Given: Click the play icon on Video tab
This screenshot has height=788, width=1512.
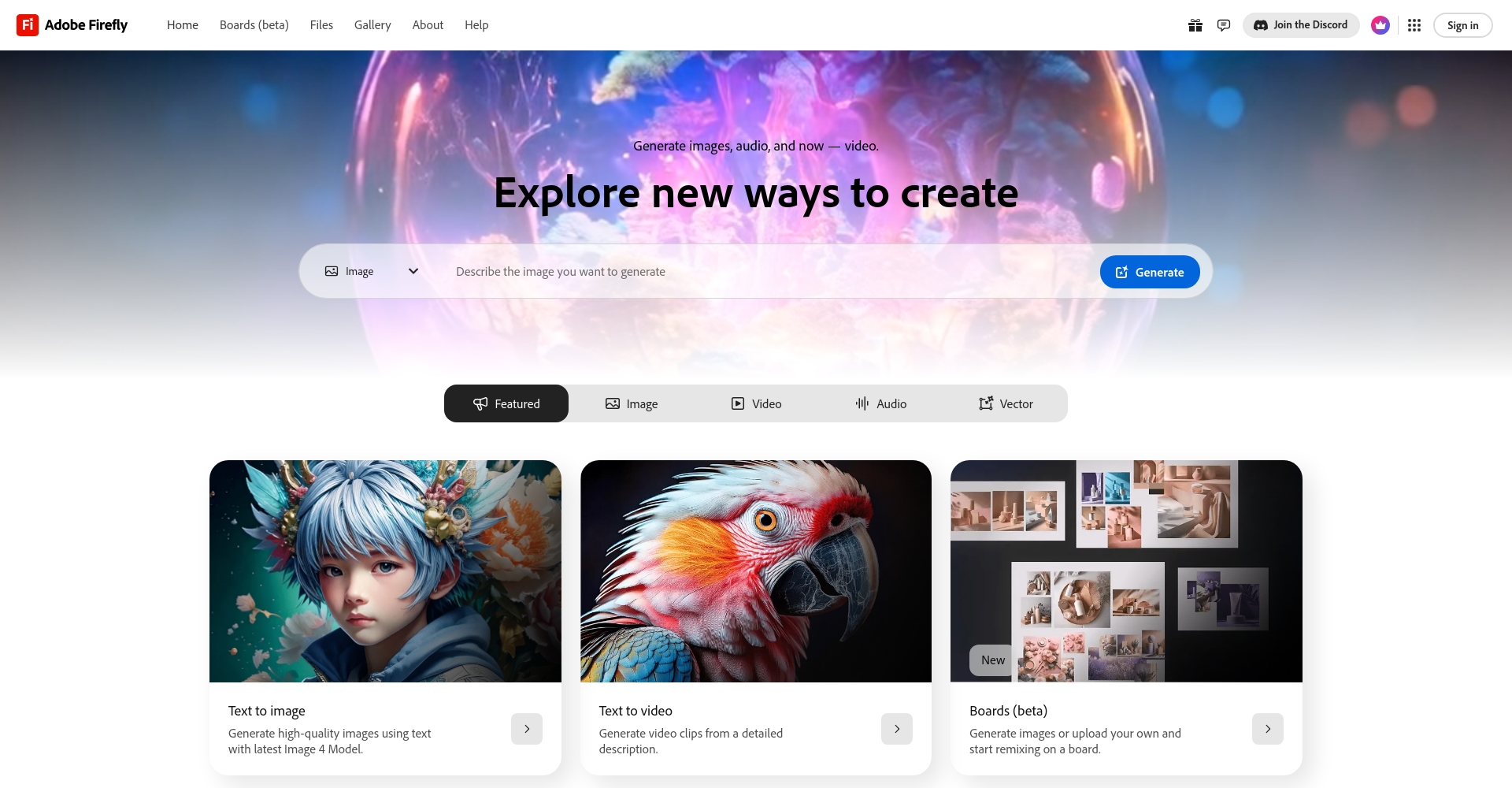Looking at the screenshot, I should click(738, 403).
